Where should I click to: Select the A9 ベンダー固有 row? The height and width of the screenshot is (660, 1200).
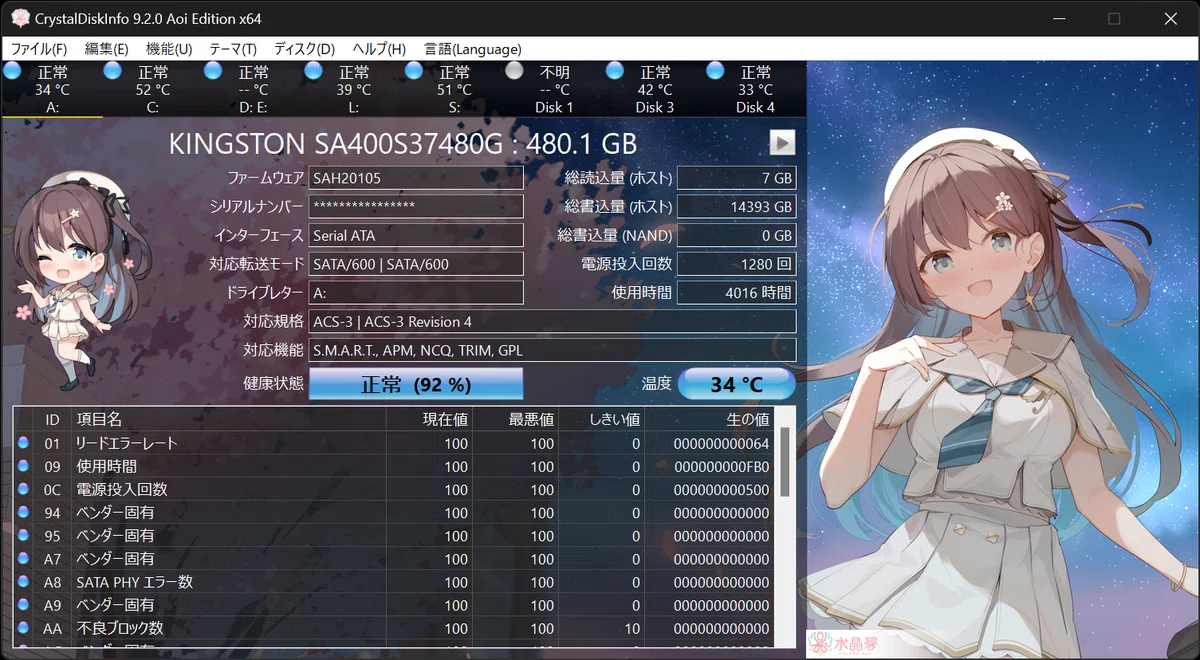(394, 605)
